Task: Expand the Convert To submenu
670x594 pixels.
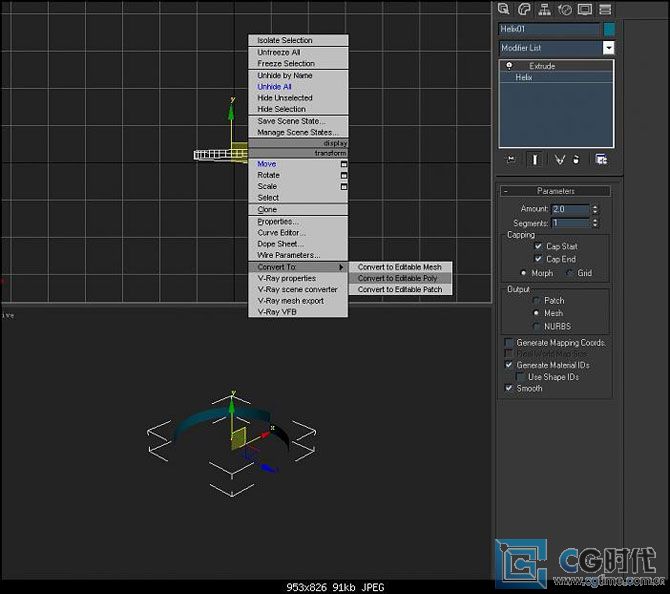Action: click(298, 267)
